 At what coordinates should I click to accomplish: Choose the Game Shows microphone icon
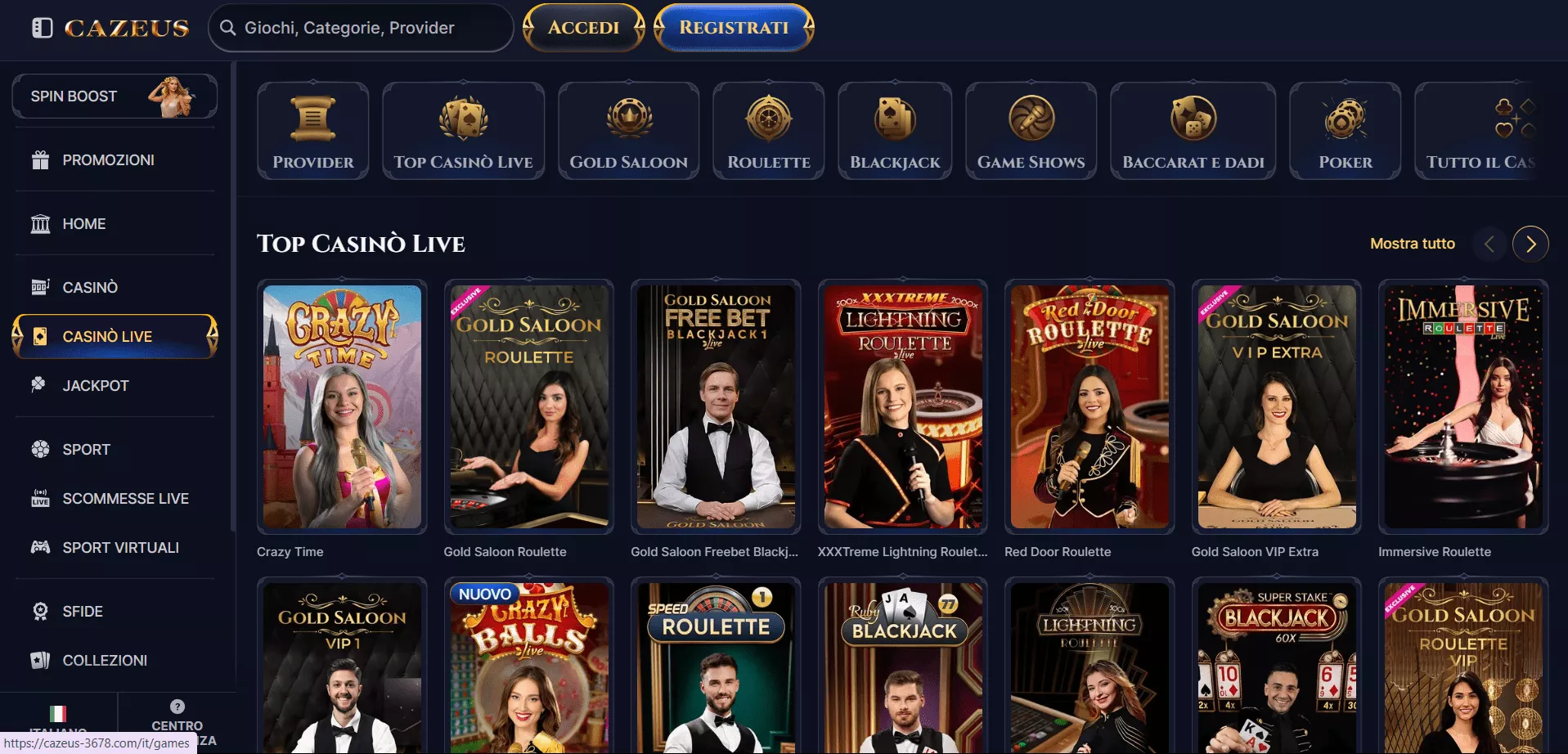pyautogui.click(x=1031, y=119)
